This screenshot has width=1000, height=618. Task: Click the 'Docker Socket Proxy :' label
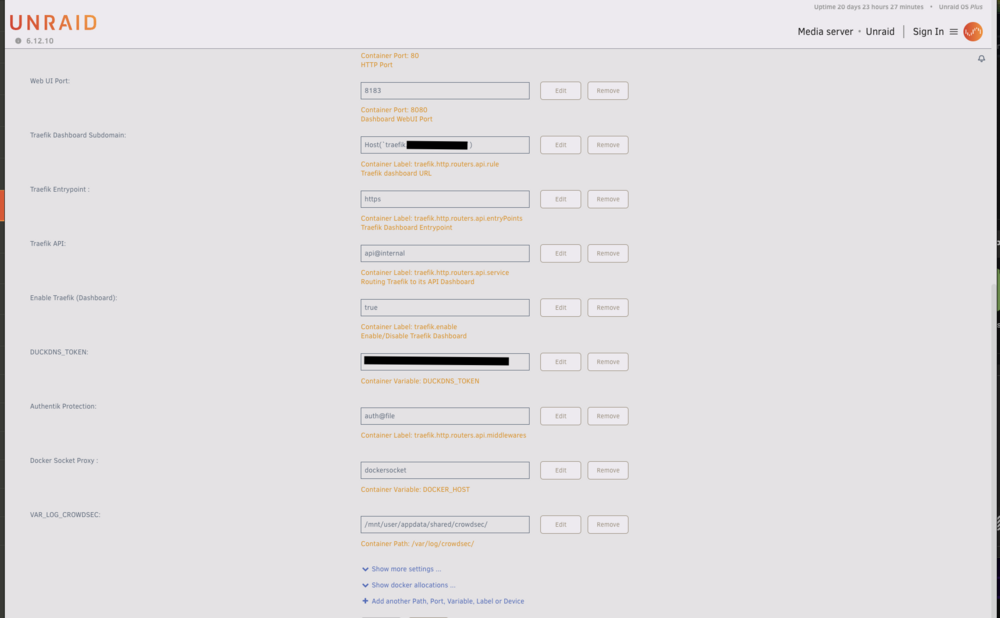64,460
